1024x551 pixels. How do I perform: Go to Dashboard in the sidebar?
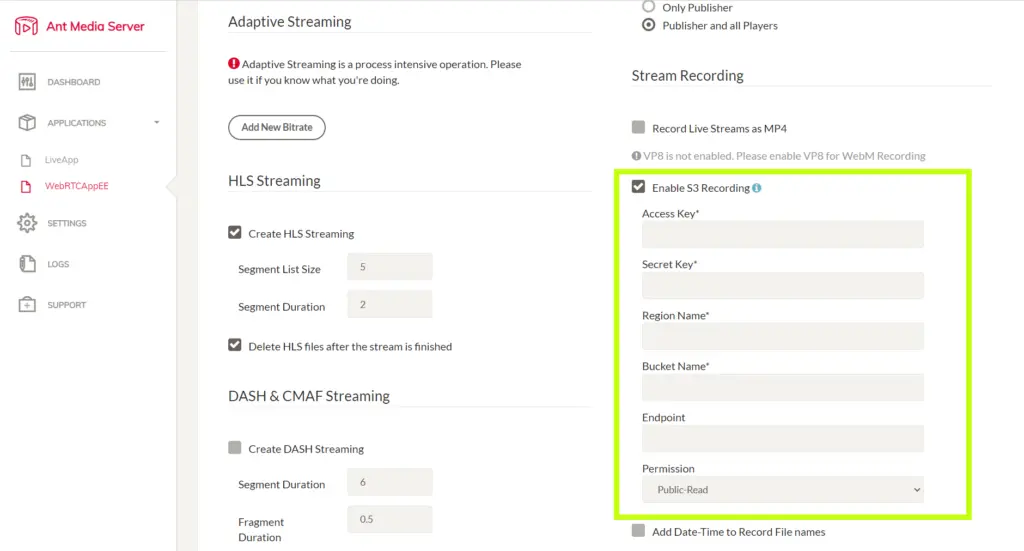coord(74,82)
